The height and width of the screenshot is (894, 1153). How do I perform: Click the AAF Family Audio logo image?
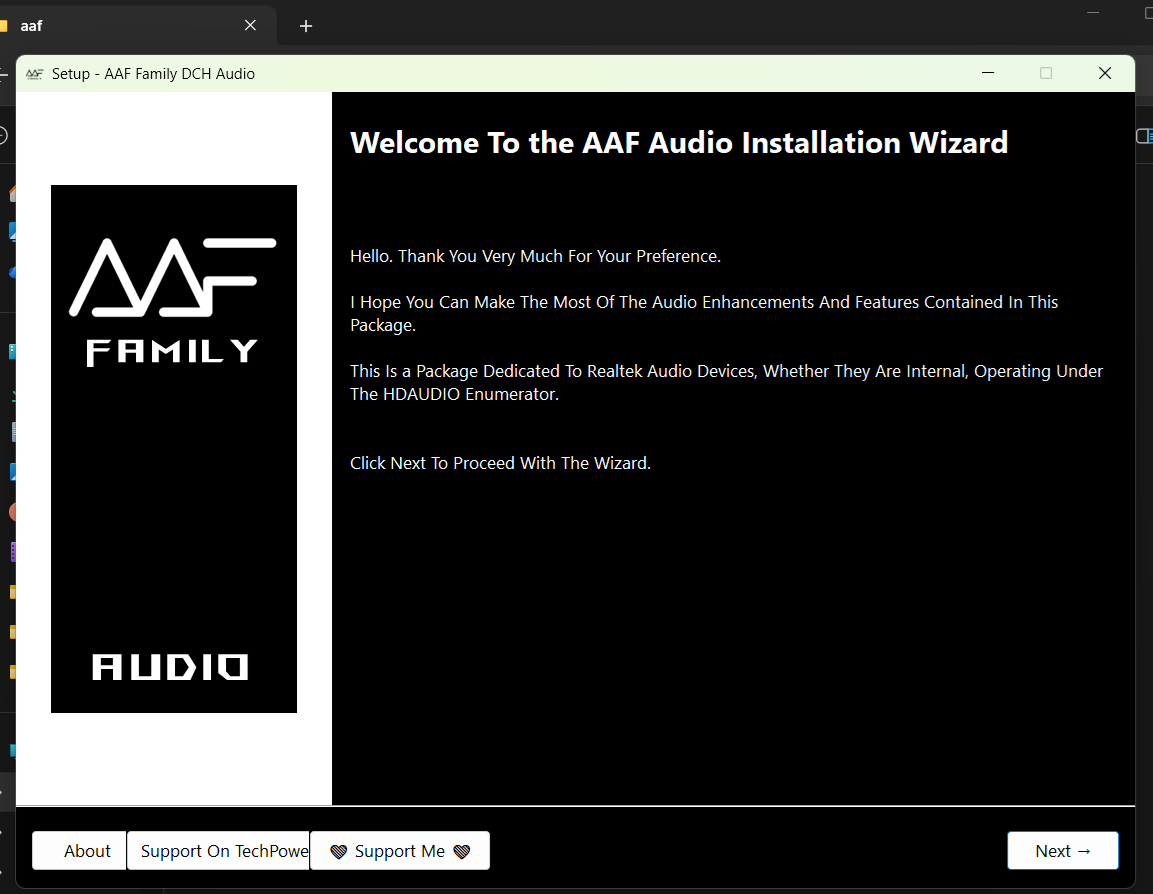tap(174, 448)
